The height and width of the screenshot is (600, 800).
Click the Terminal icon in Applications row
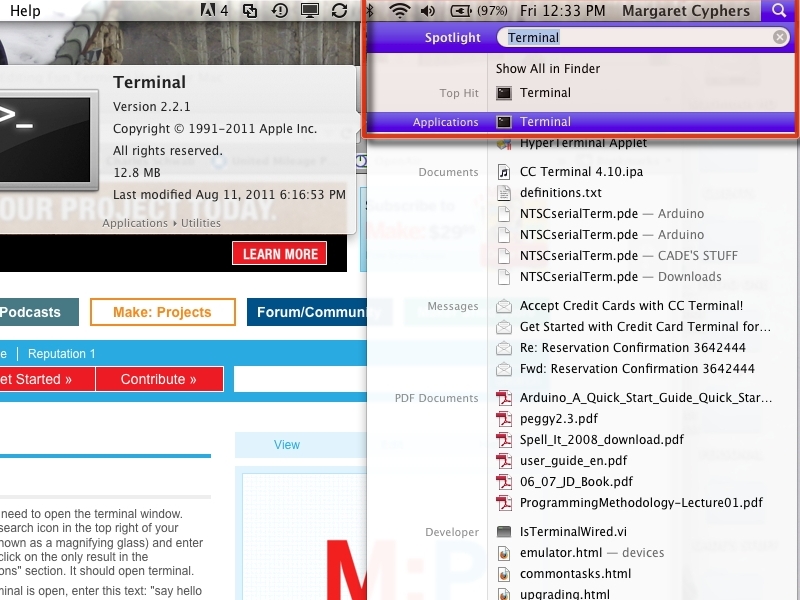(504, 122)
